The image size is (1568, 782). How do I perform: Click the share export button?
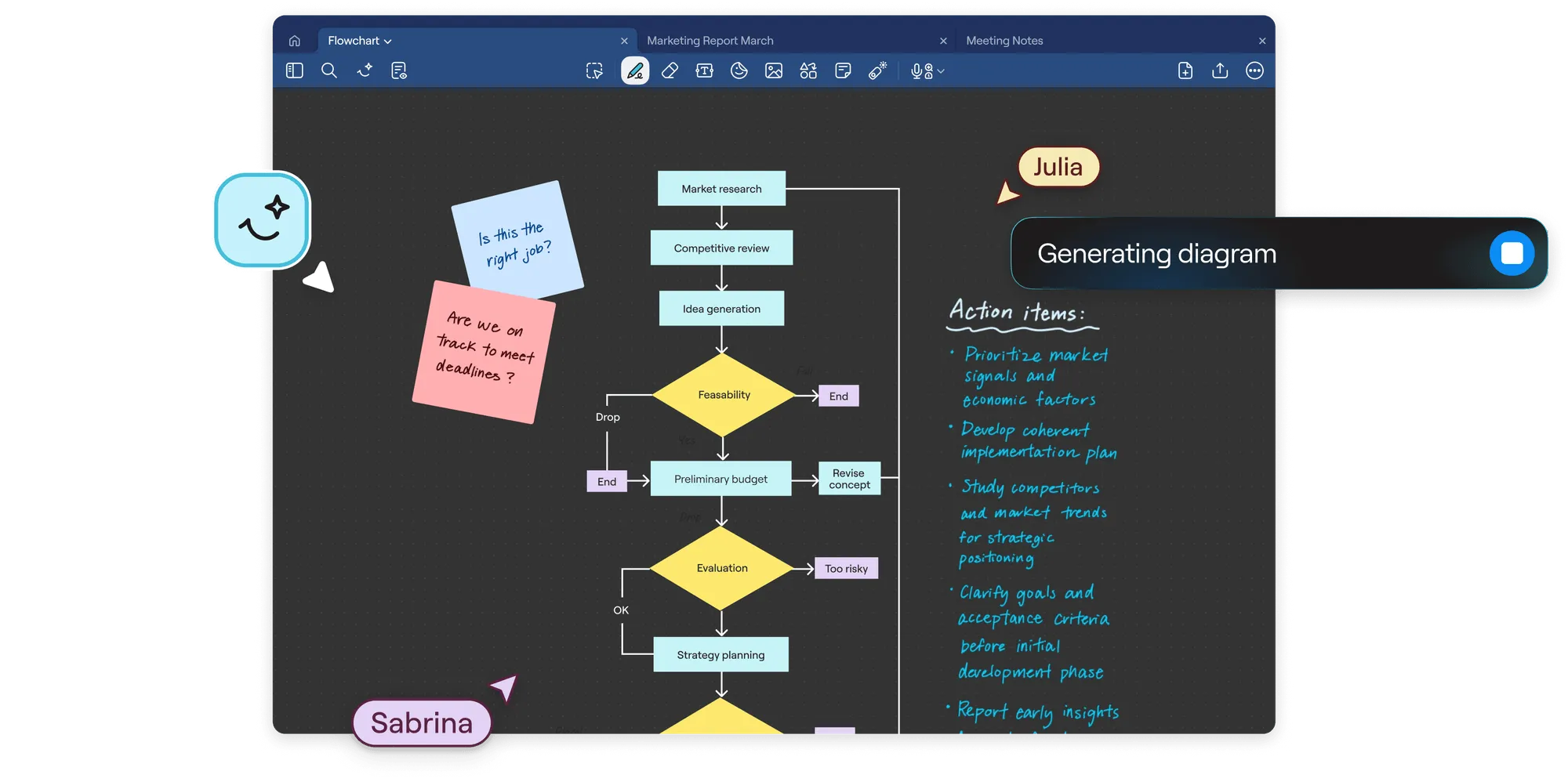(x=1220, y=71)
